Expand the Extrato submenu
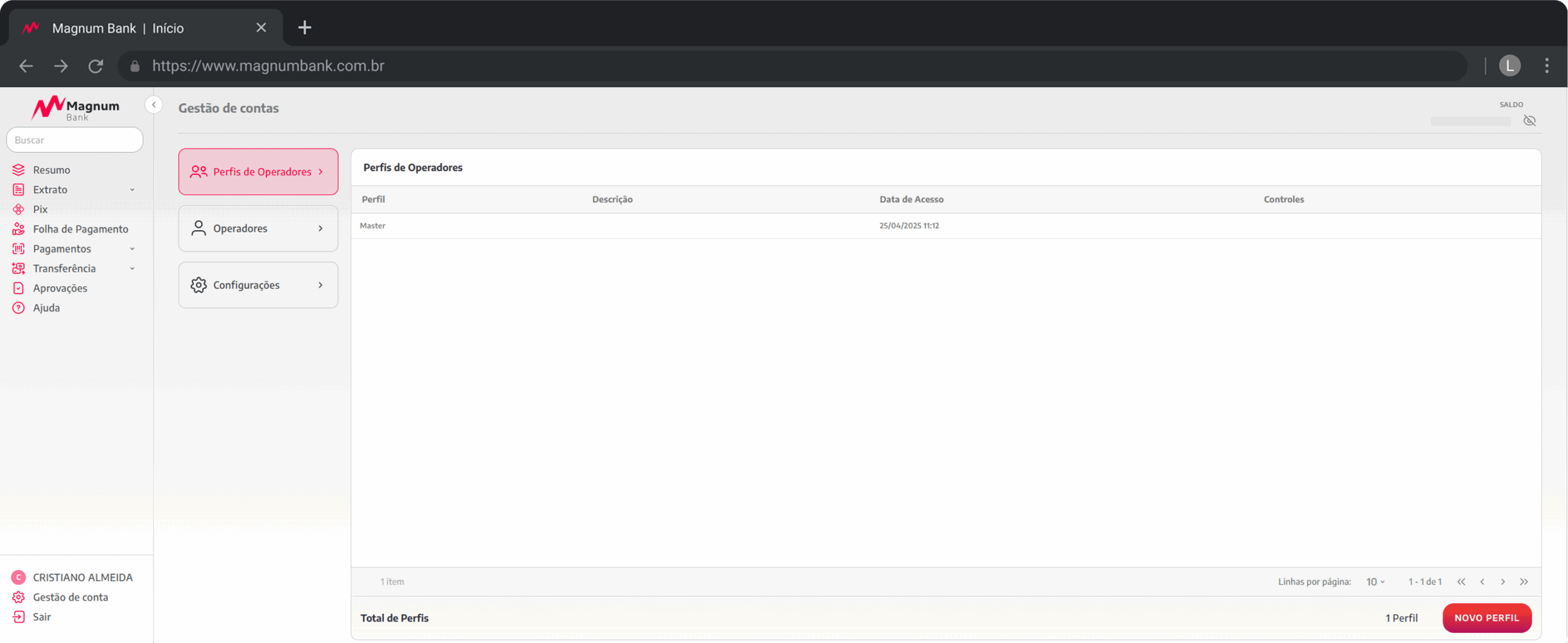Viewport: 1568px width, 643px height. click(132, 190)
